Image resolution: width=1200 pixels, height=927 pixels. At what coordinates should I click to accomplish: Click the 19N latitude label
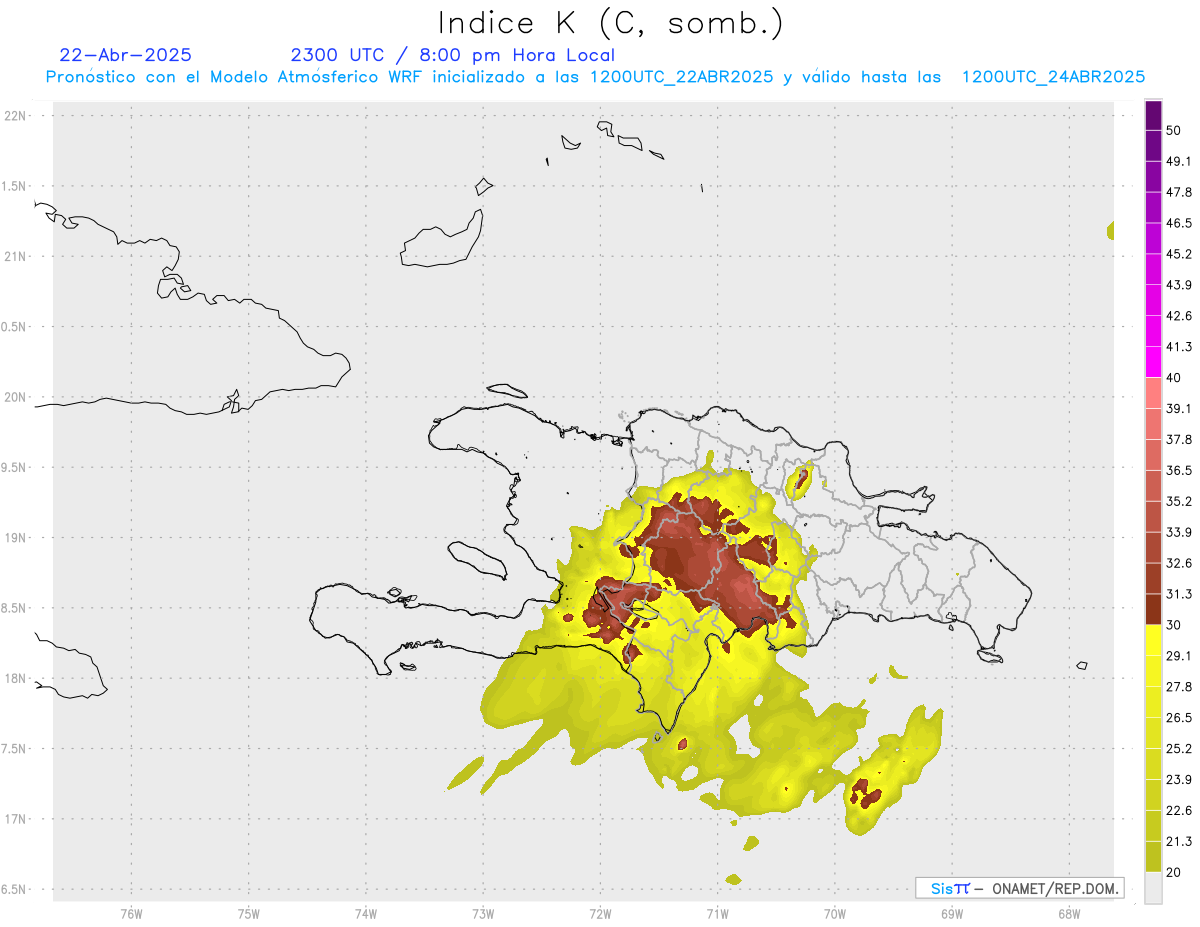click(x=16, y=538)
